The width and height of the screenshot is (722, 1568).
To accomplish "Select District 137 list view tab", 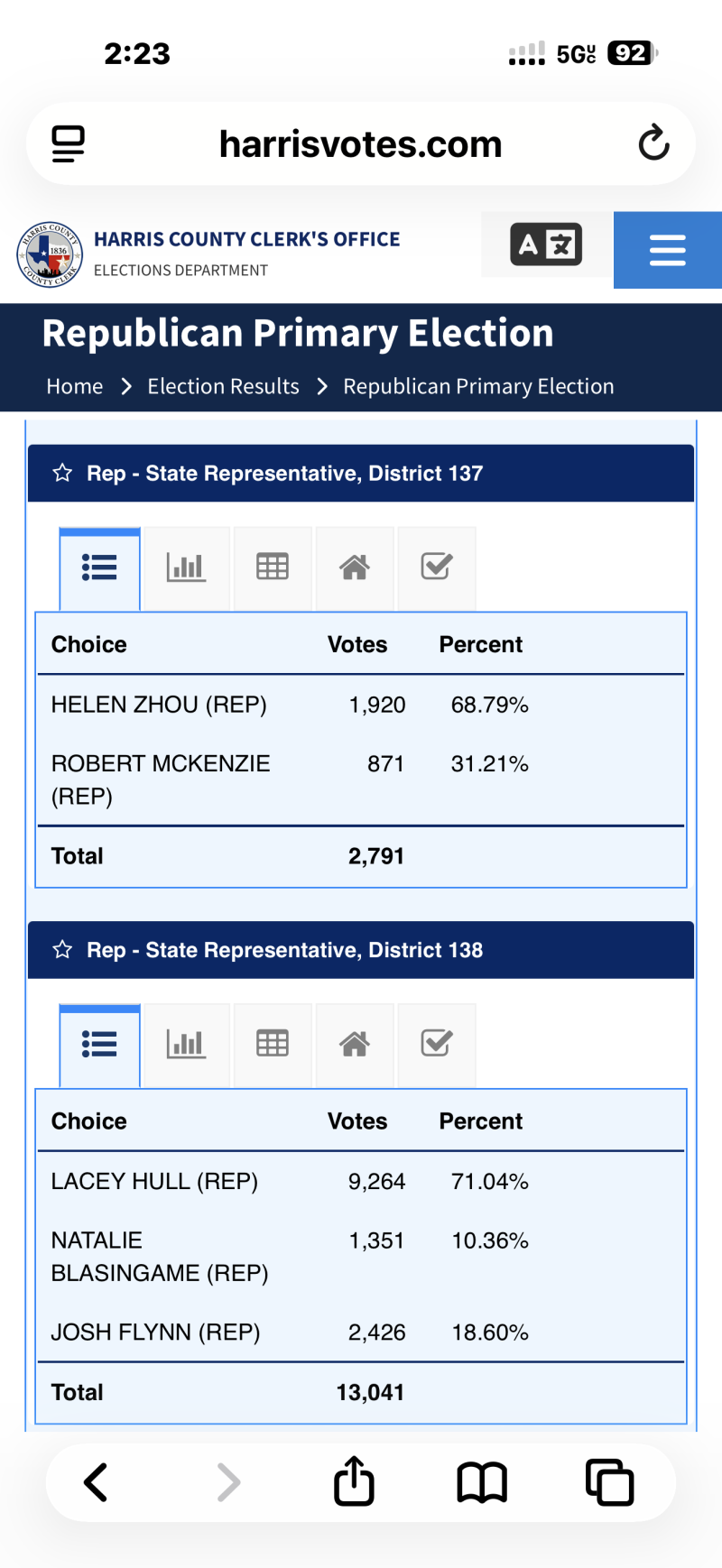I will (99, 567).
